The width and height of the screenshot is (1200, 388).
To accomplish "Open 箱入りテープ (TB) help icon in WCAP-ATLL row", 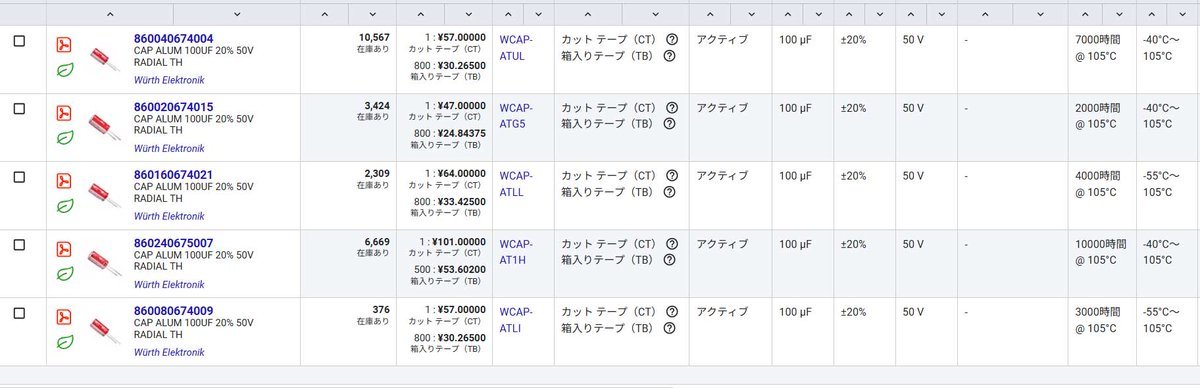I will (671, 192).
